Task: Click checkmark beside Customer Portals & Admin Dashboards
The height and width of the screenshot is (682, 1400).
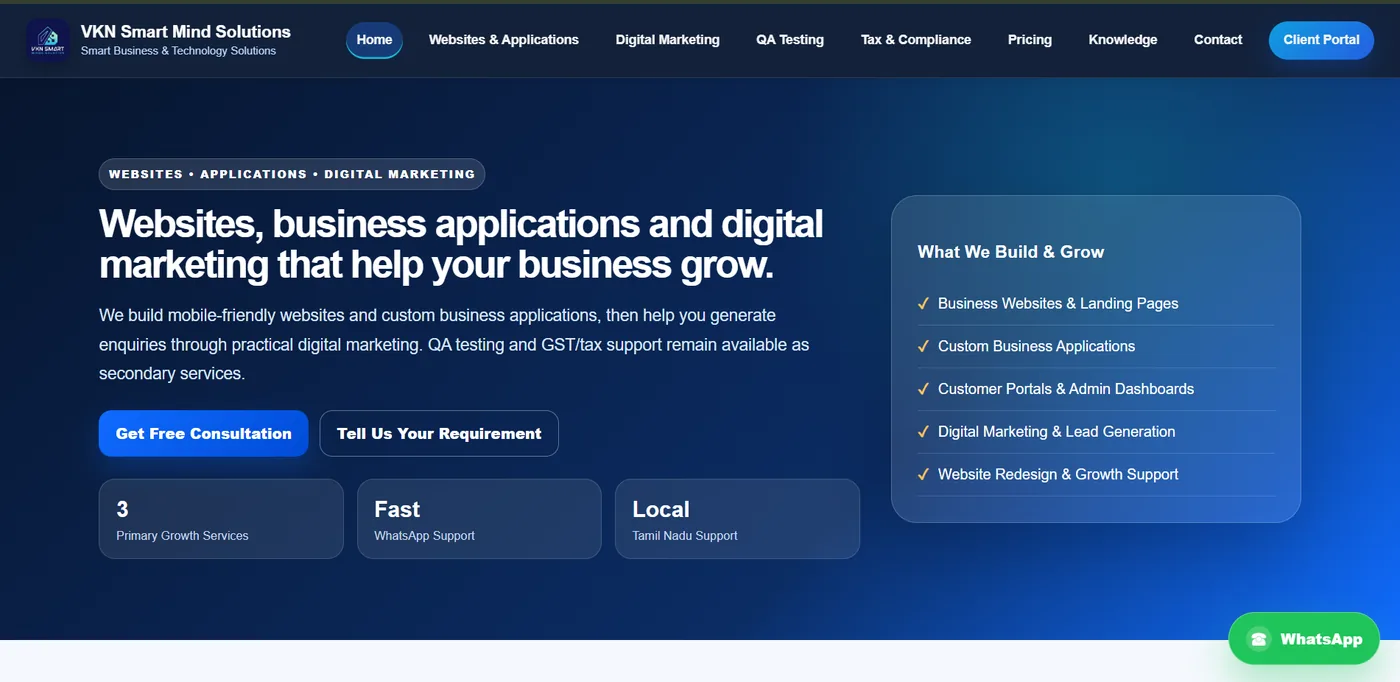Action: (923, 389)
